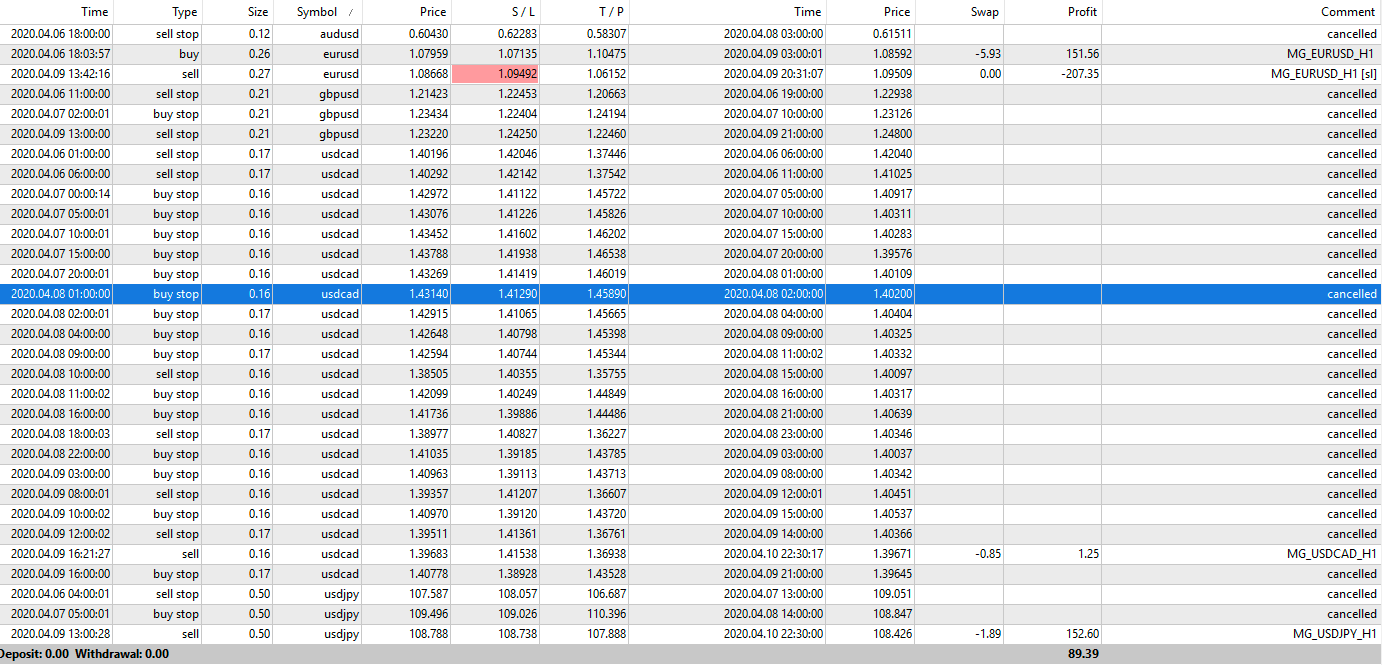Select the 1.38505 usdcad sell stop price
Screen dimensions: 1382x665
(428, 374)
